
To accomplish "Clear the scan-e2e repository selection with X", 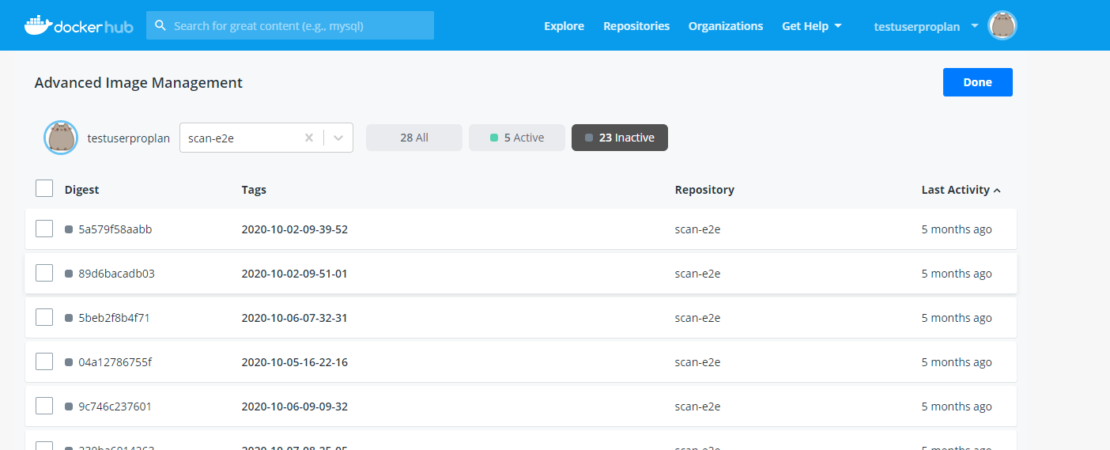I will tap(309, 138).
